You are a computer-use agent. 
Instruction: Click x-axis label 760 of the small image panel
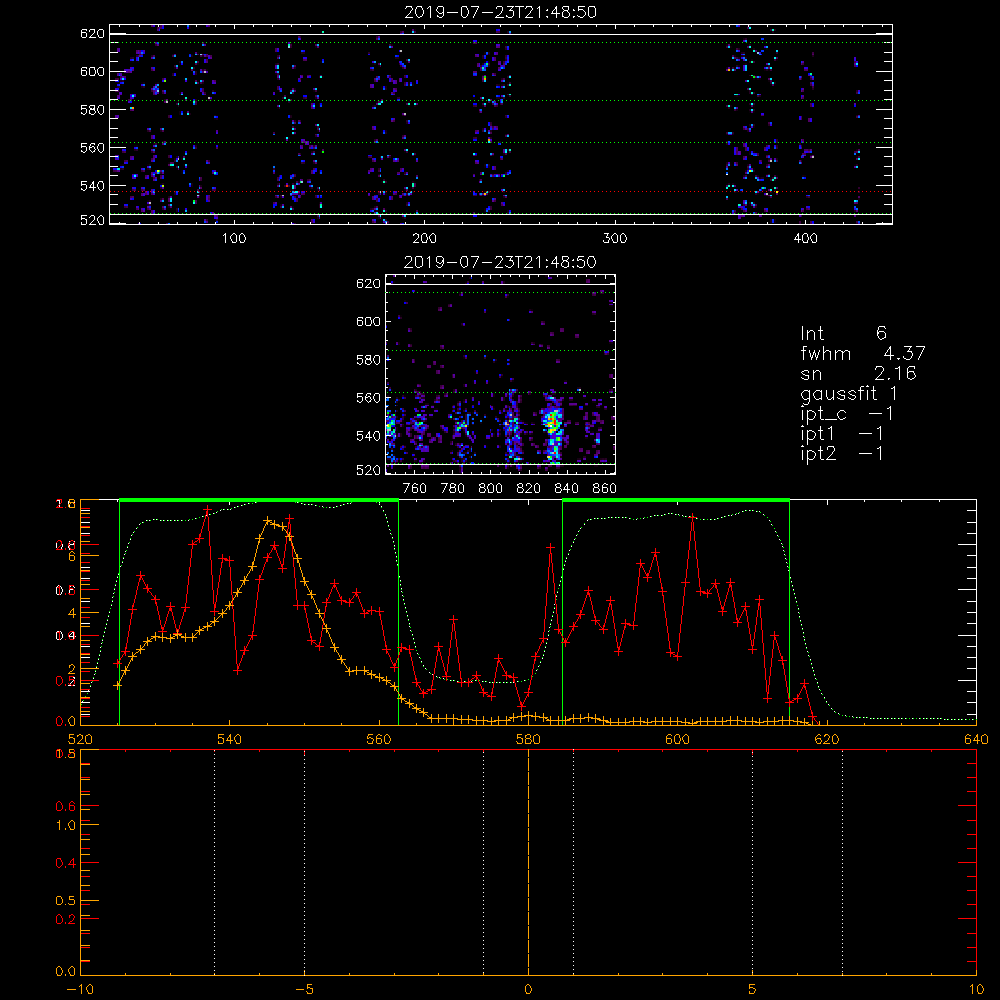pos(415,489)
